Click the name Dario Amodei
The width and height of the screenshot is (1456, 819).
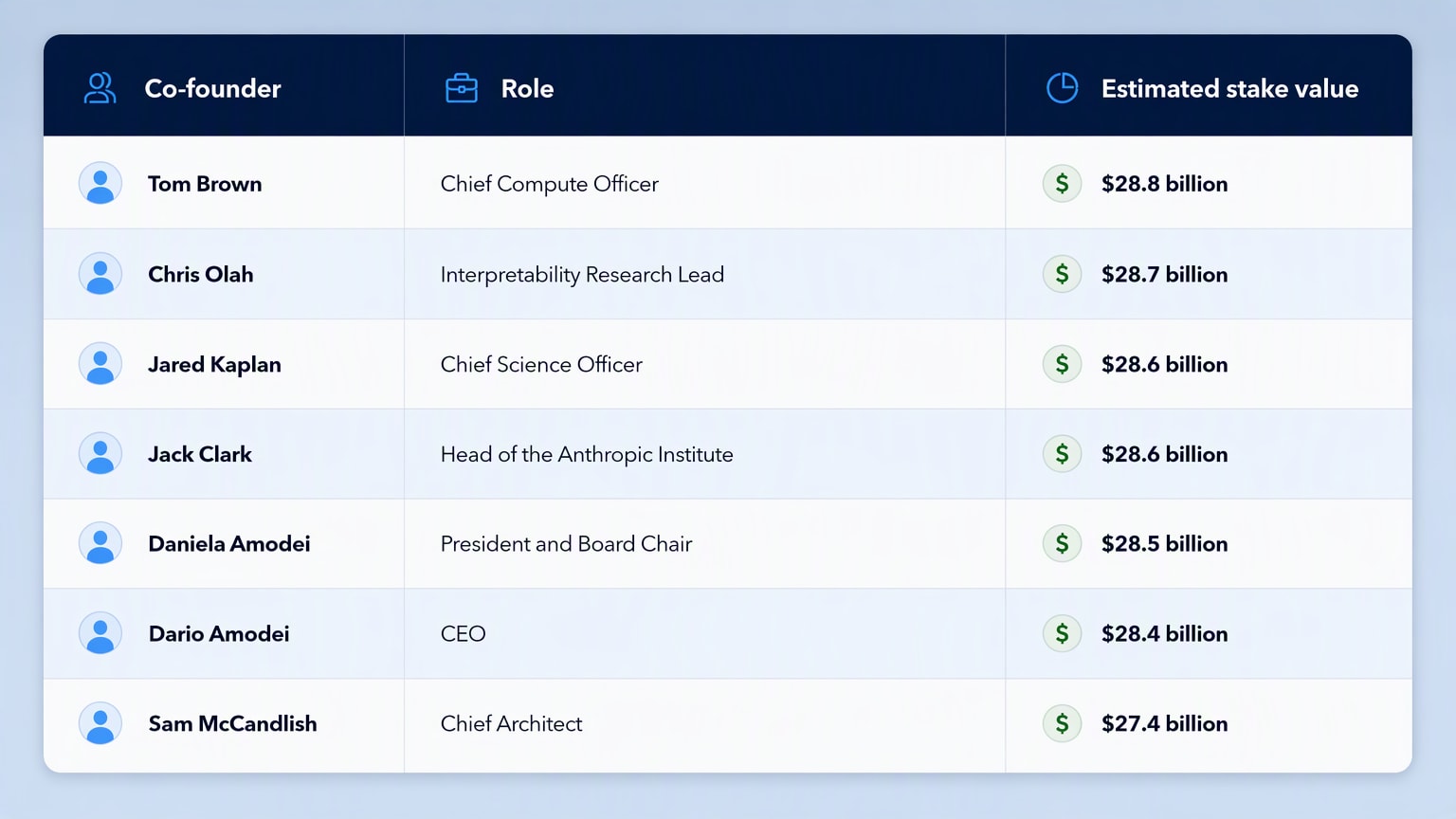click(219, 633)
